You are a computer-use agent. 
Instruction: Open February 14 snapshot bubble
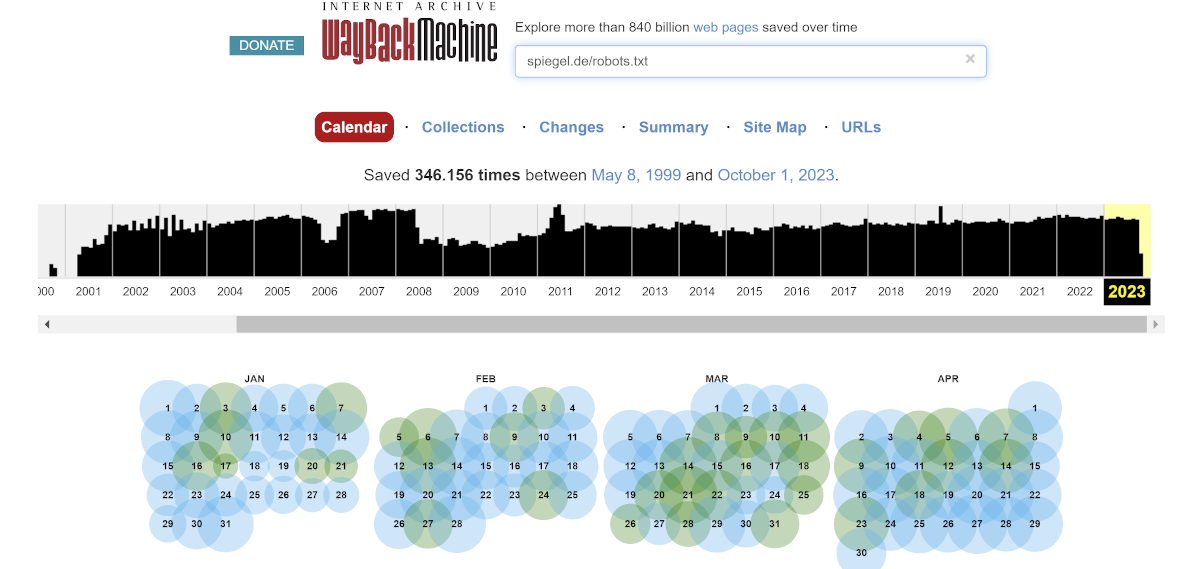(x=457, y=466)
